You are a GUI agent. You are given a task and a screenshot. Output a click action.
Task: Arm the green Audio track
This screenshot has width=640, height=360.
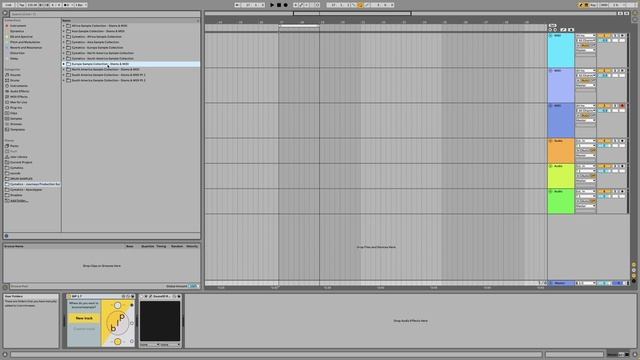[x=622, y=191]
